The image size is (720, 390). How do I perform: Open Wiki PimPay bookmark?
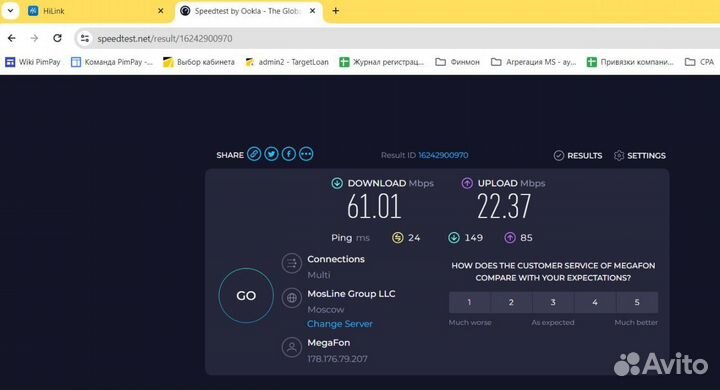coord(33,62)
